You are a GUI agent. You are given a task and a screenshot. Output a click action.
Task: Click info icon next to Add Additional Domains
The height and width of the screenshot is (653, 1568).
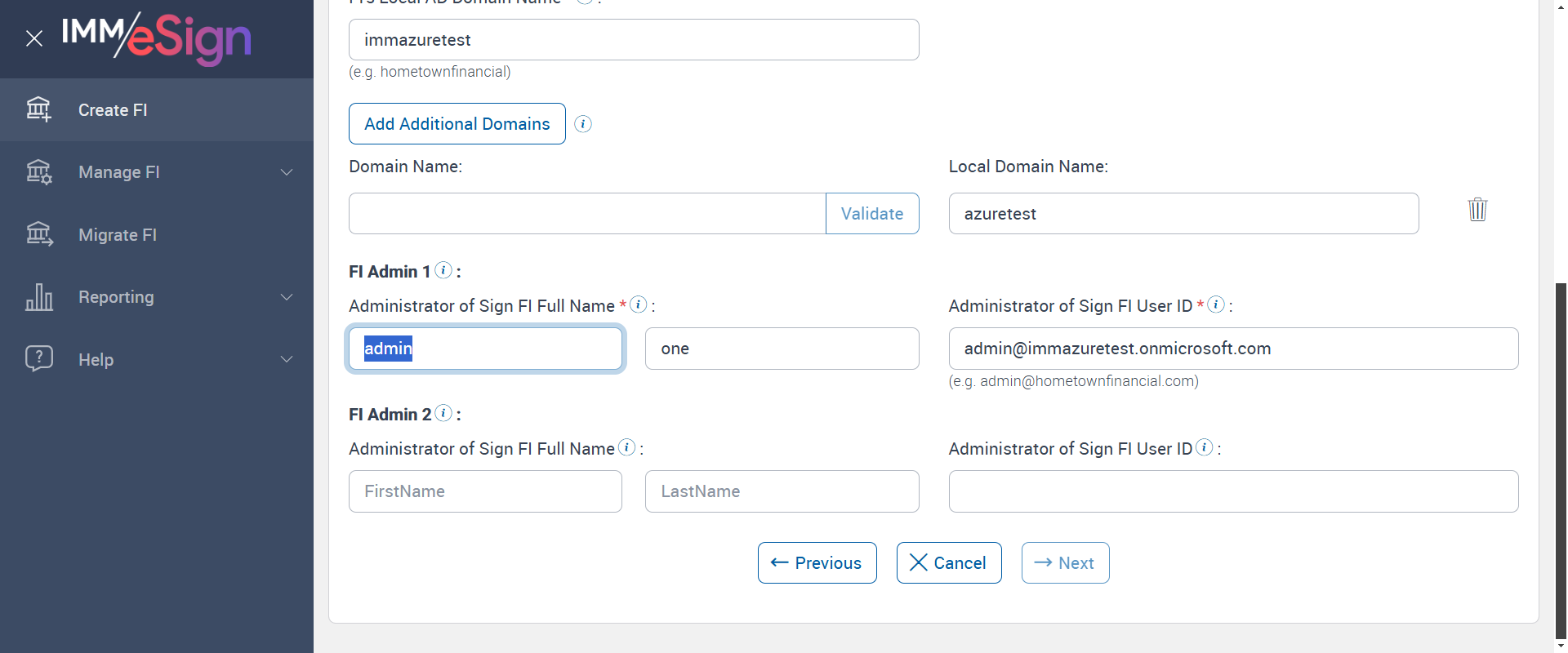coord(583,124)
